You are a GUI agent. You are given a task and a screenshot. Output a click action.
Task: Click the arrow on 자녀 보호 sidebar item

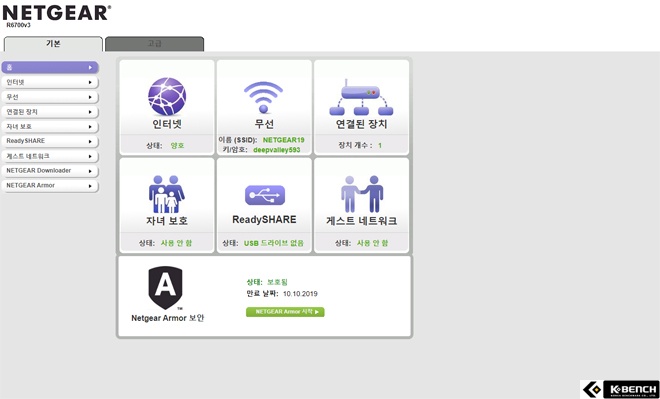click(90, 127)
